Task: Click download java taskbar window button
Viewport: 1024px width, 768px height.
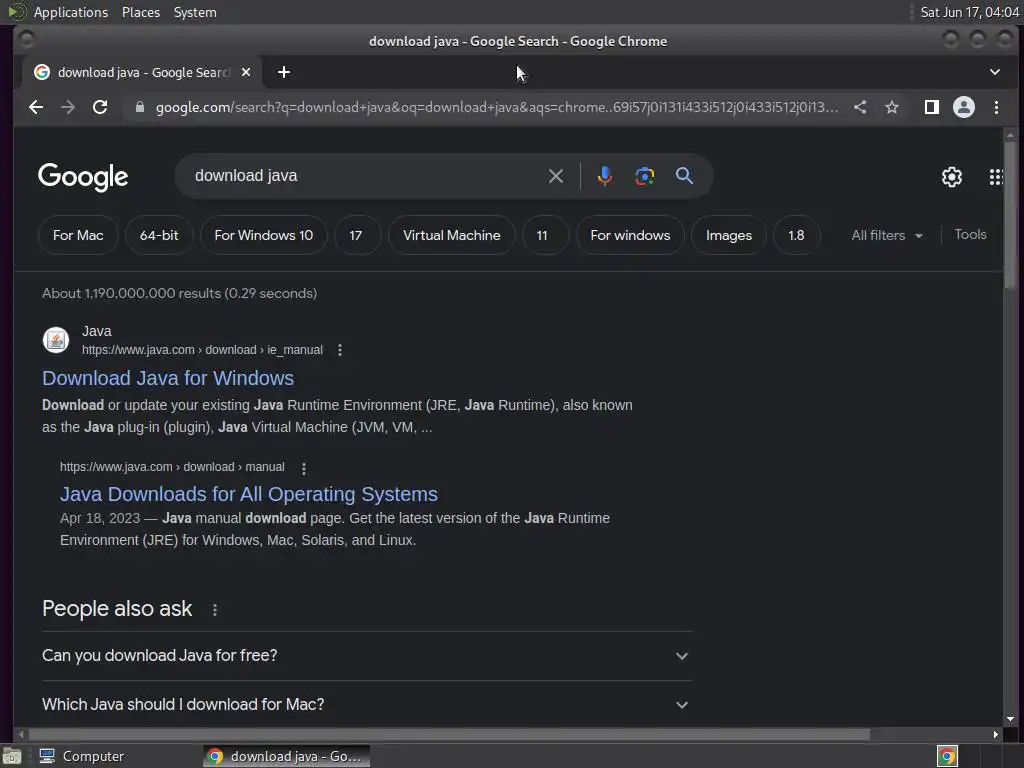Action: [286, 756]
